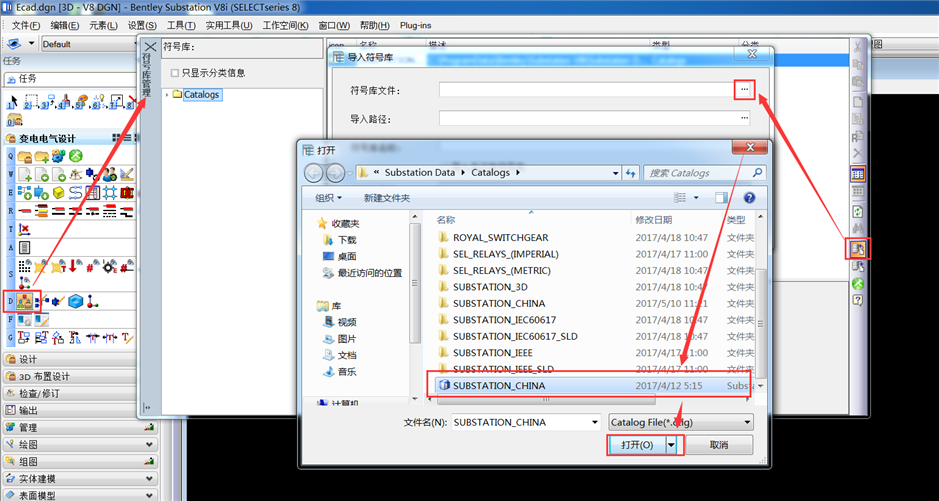This screenshot has height=501, width=939.
Task: Click the help question mark icon in right toolbar
Action: click(858, 300)
